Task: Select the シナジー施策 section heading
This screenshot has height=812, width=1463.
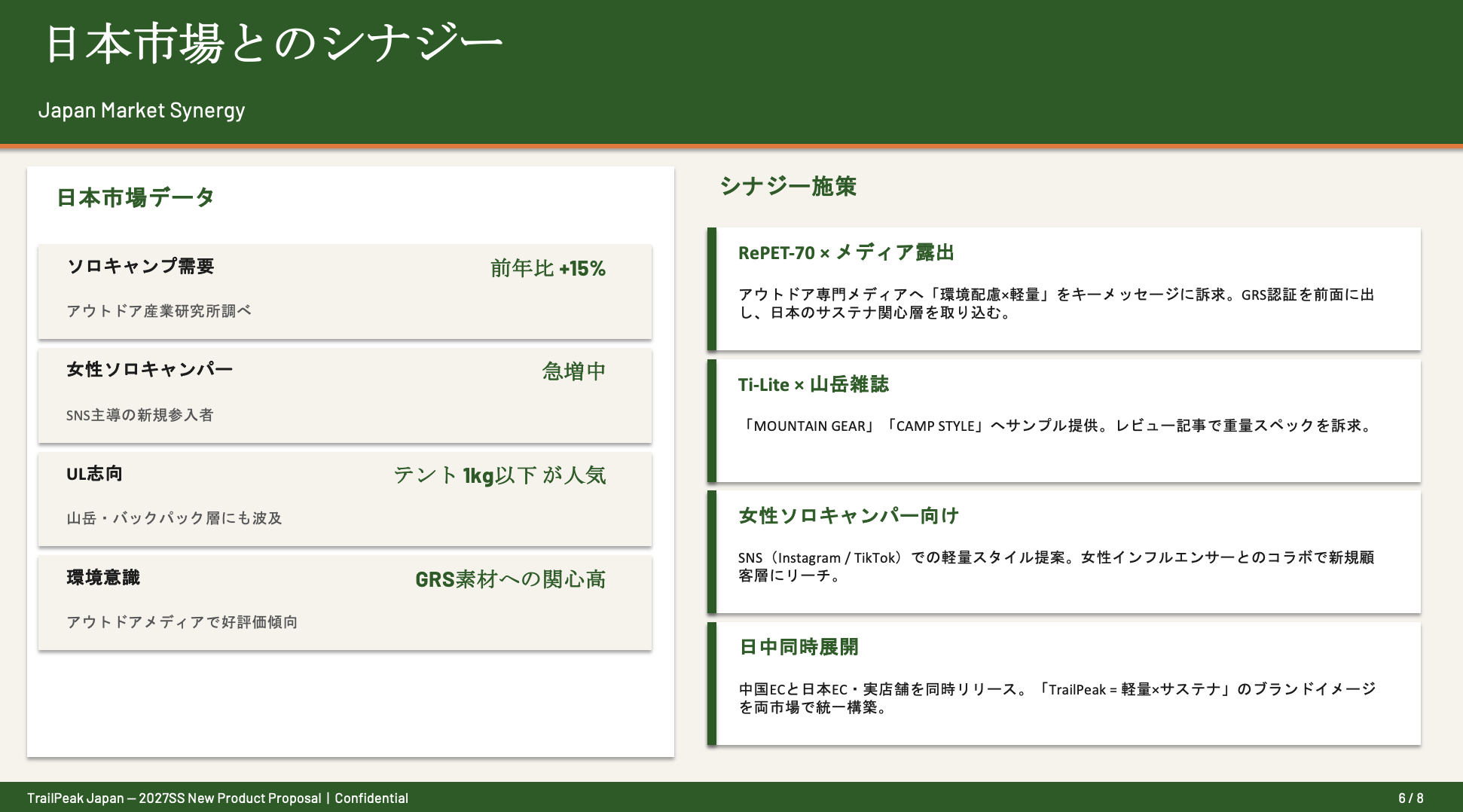Action: point(788,186)
